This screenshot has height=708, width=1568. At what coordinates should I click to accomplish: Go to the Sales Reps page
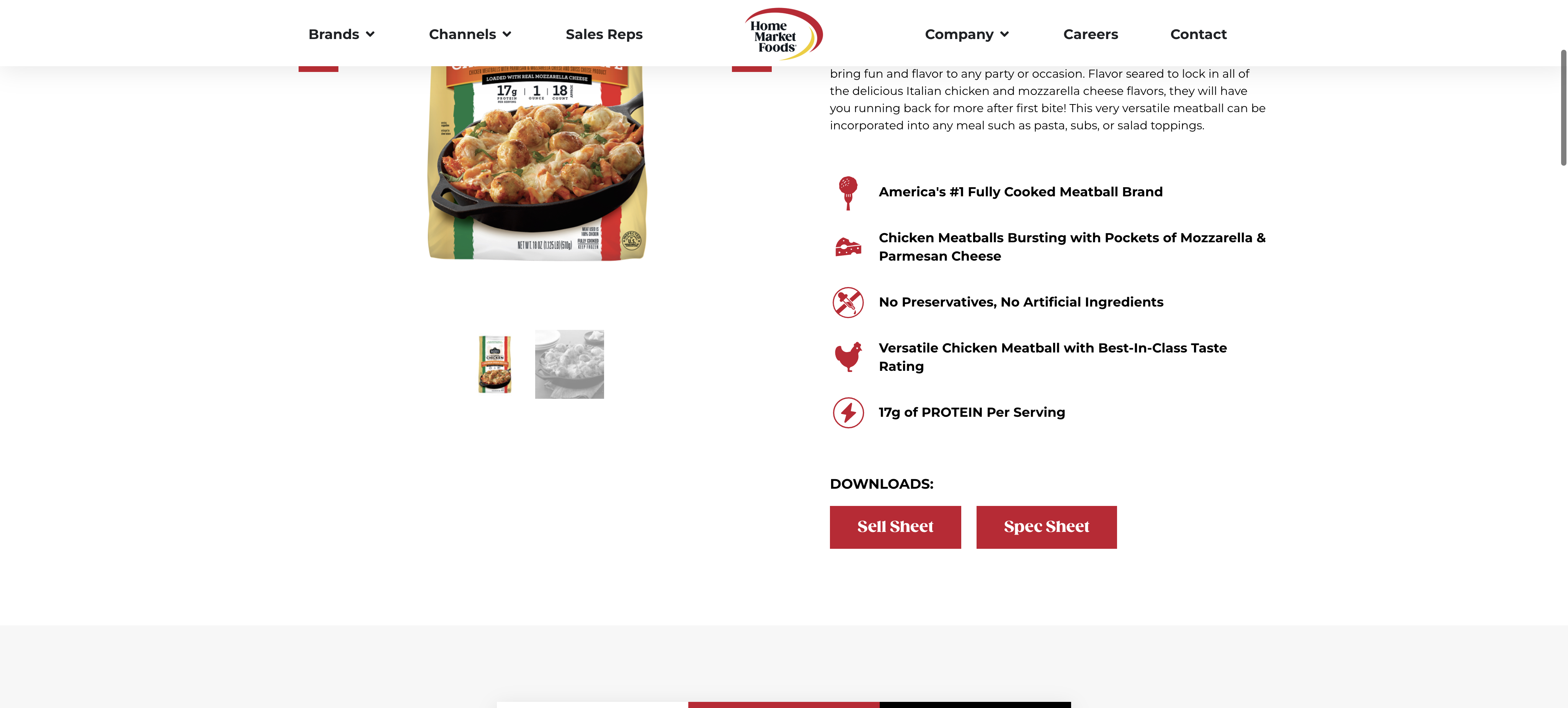(604, 34)
